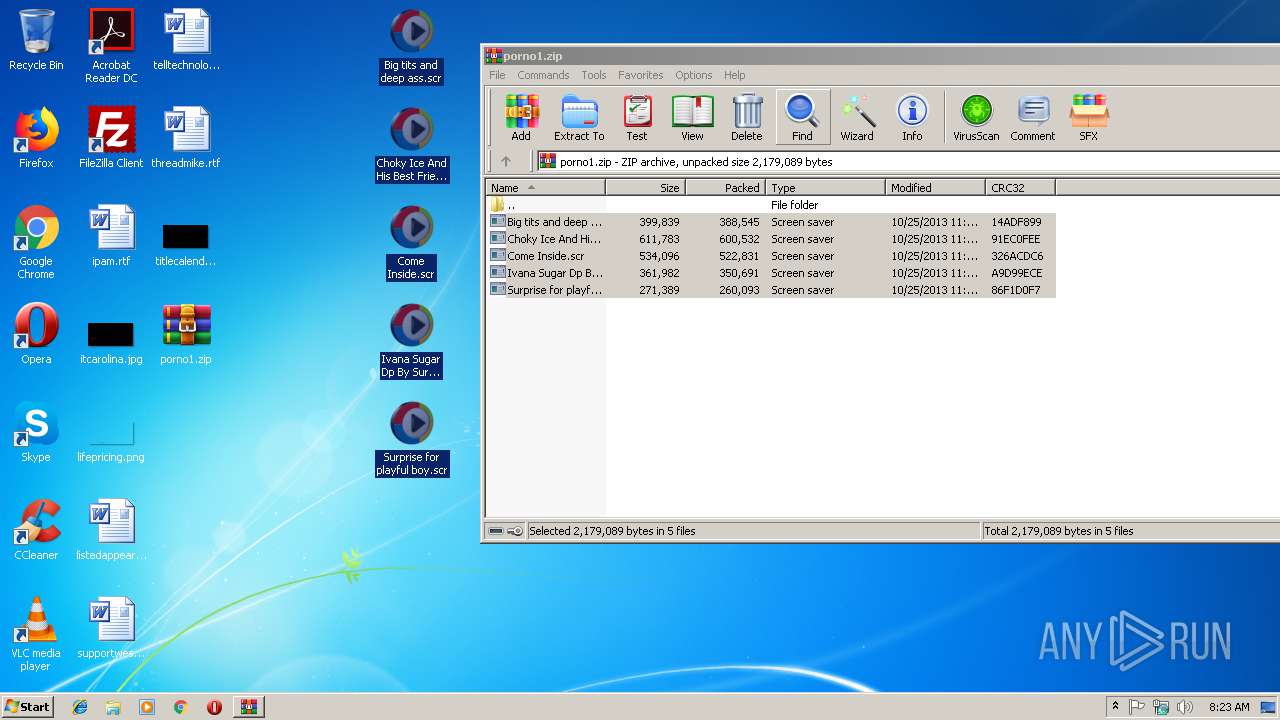Click the archive path address field
This screenshot has width=1280, height=720.
coord(908,161)
